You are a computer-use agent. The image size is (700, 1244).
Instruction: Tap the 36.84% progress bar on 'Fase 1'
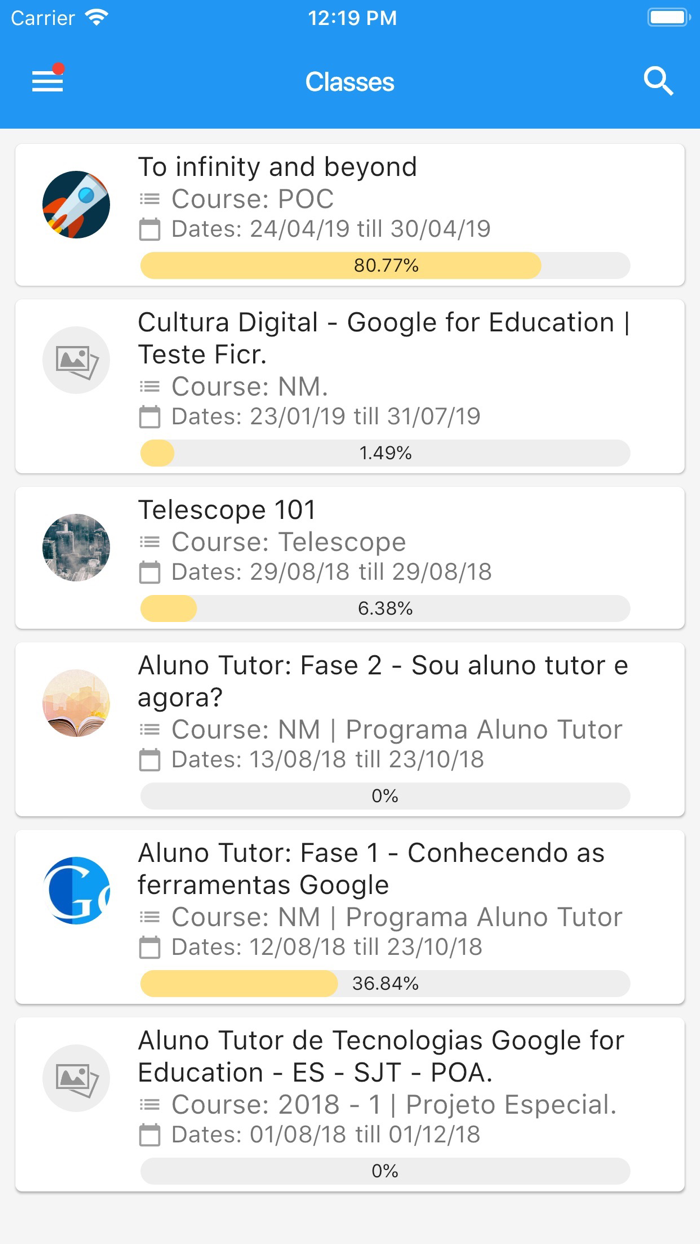[x=385, y=983]
